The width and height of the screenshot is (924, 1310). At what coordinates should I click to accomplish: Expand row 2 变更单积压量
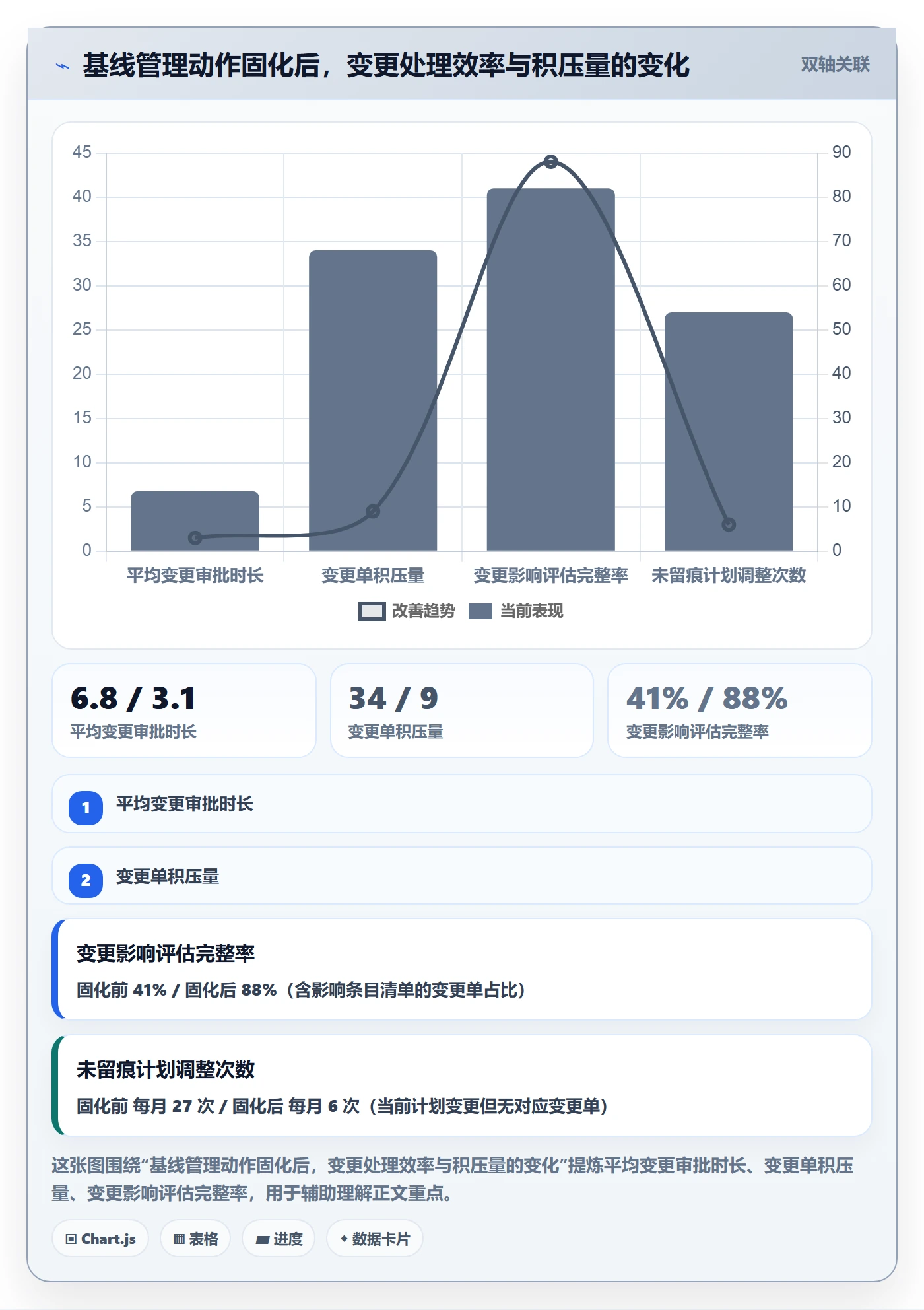[462, 876]
